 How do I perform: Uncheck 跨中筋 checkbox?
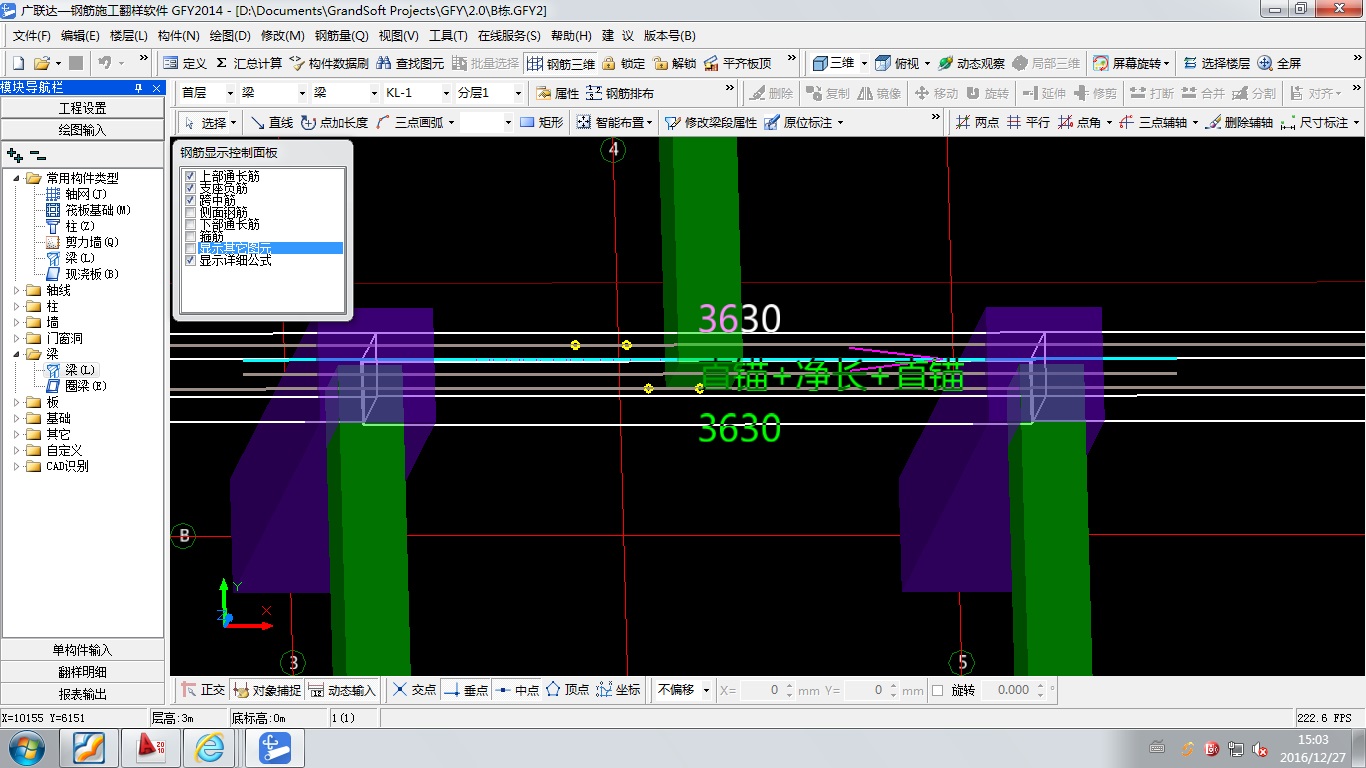190,200
